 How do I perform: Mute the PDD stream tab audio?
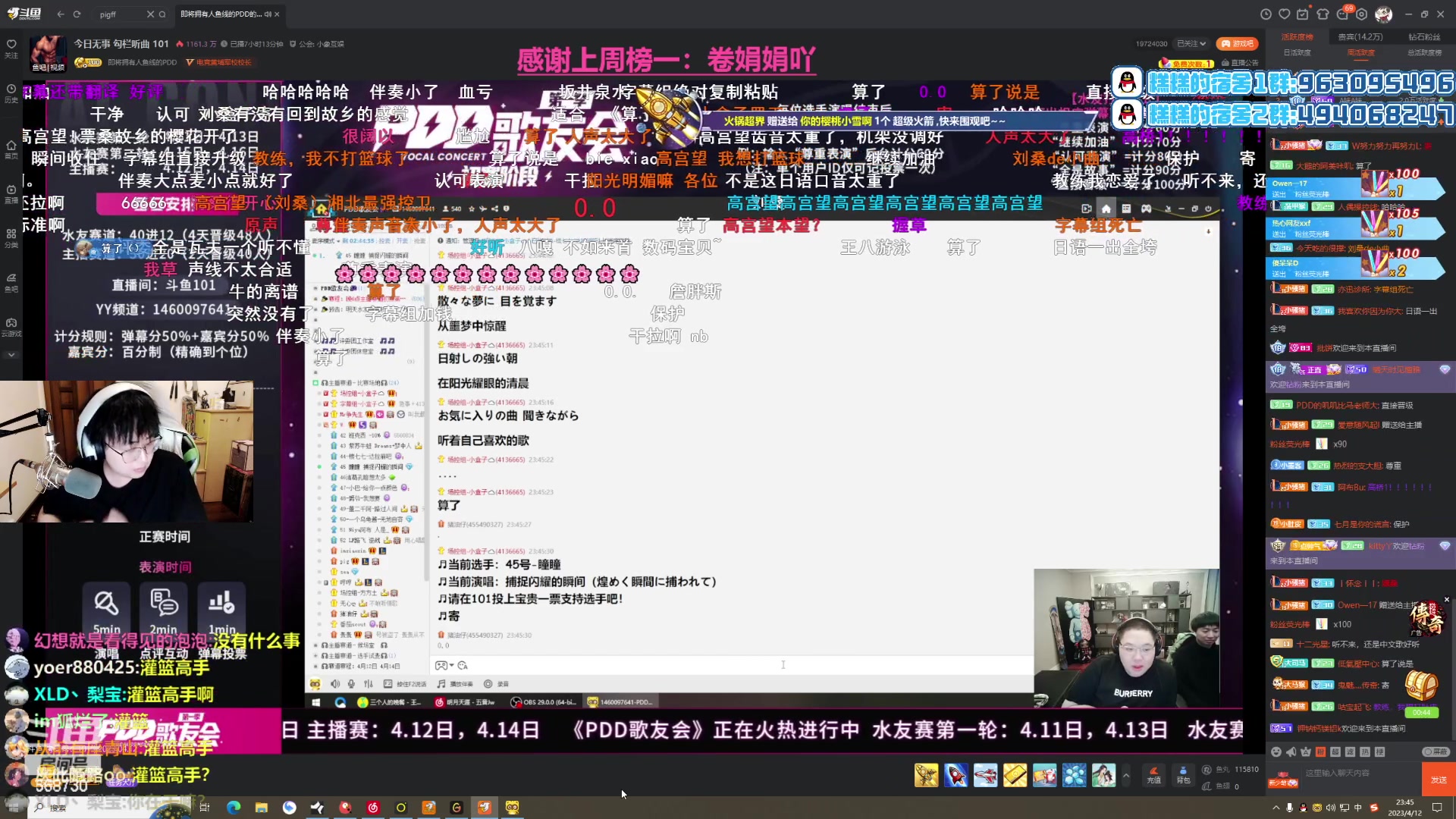(268, 14)
